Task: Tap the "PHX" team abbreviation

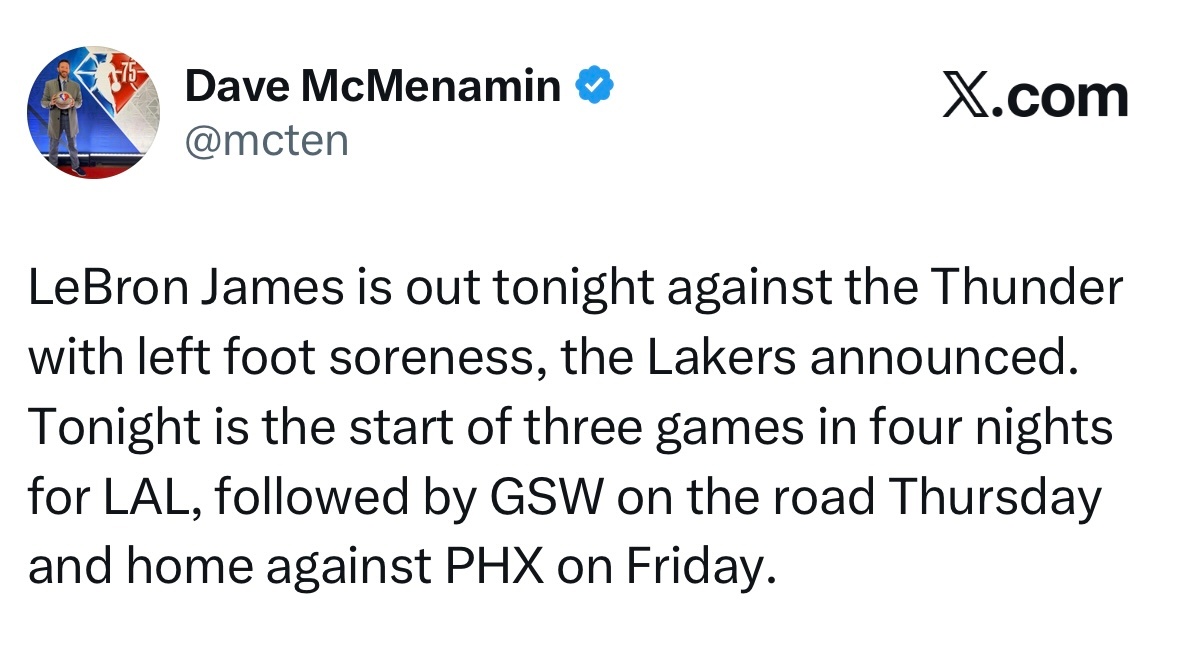Action: click(492, 569)
